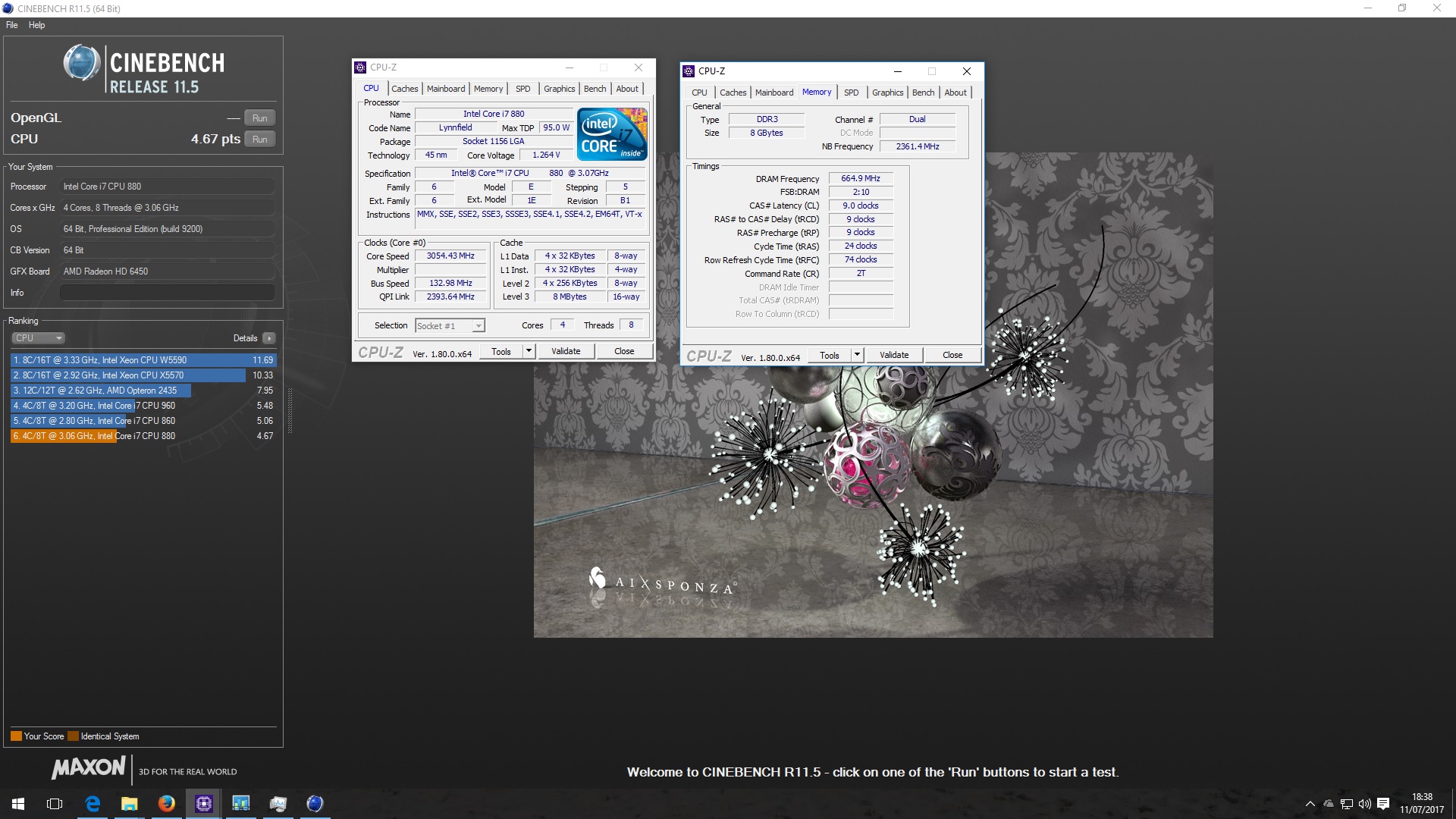This screenshot has width=1456, height=819.
Task: Click the DRAM Frequency value 664.9 MHz
Action: (x=861, y=179)
